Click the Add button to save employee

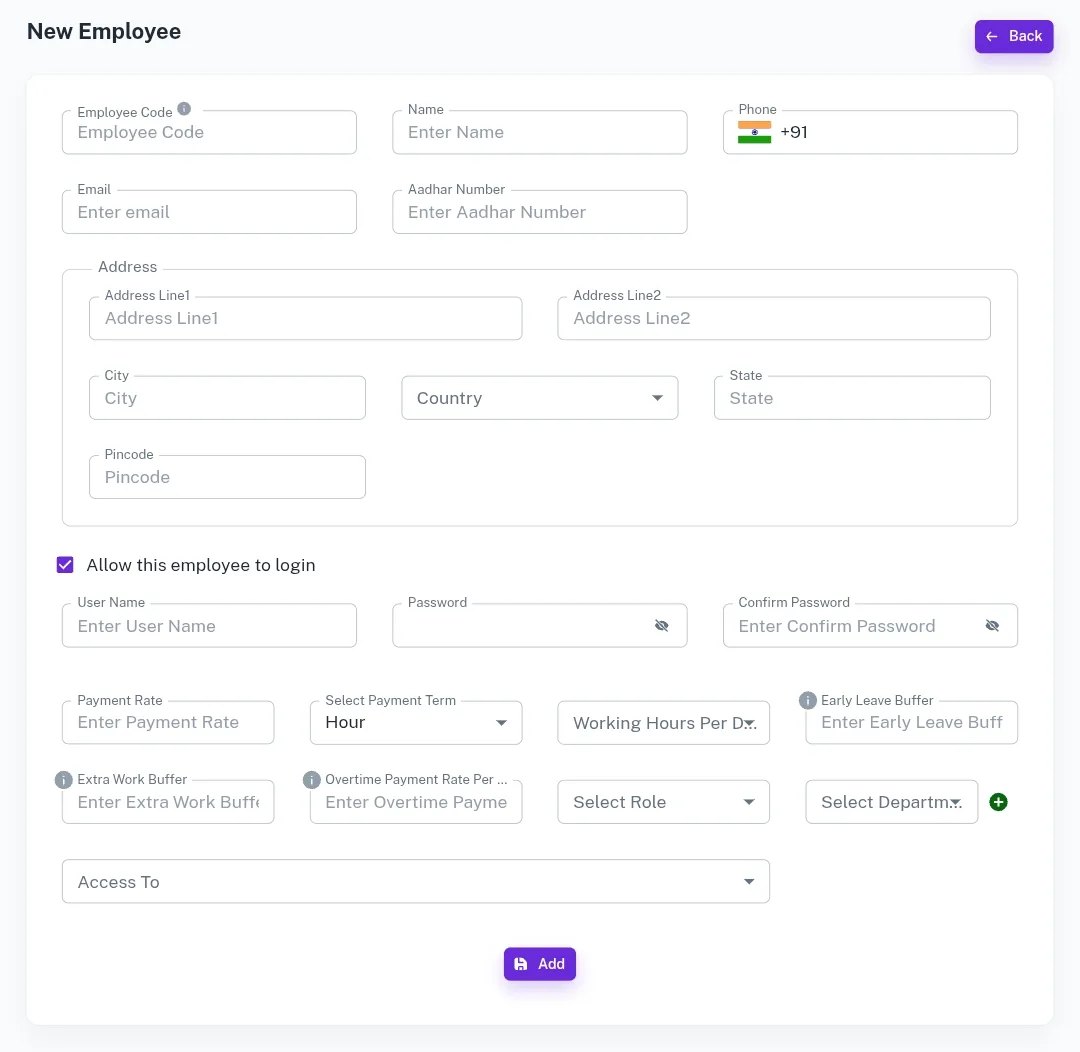coord(539,964)
